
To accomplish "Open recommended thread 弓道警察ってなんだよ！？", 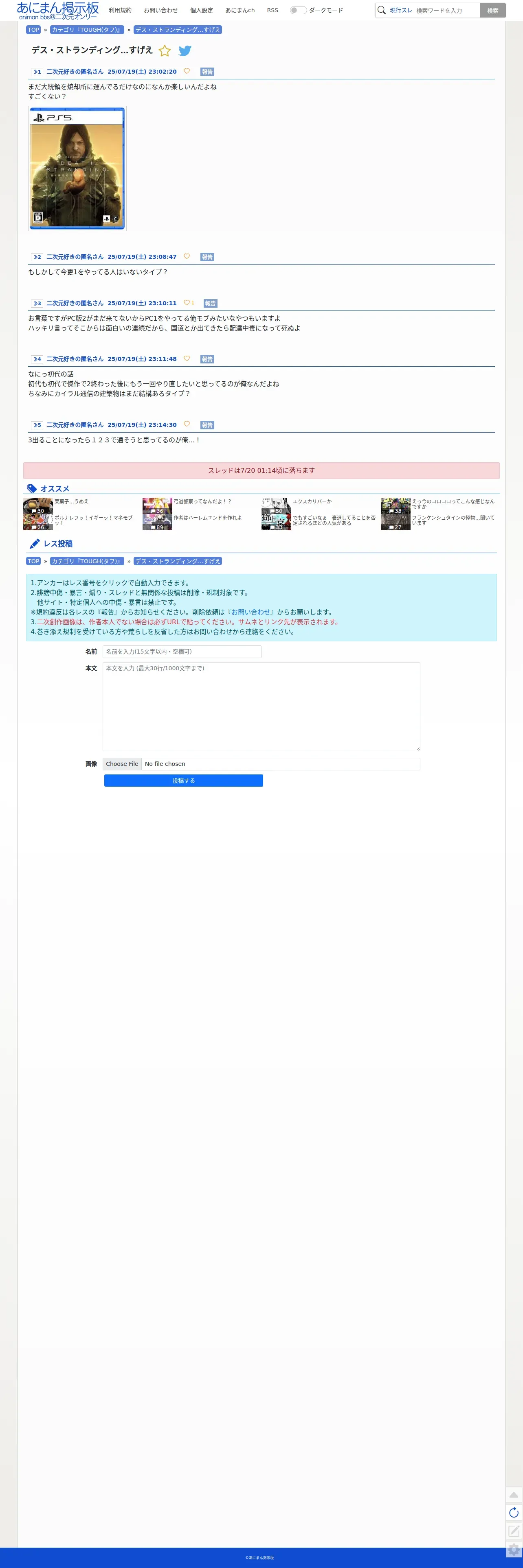I will click(202, 501).
